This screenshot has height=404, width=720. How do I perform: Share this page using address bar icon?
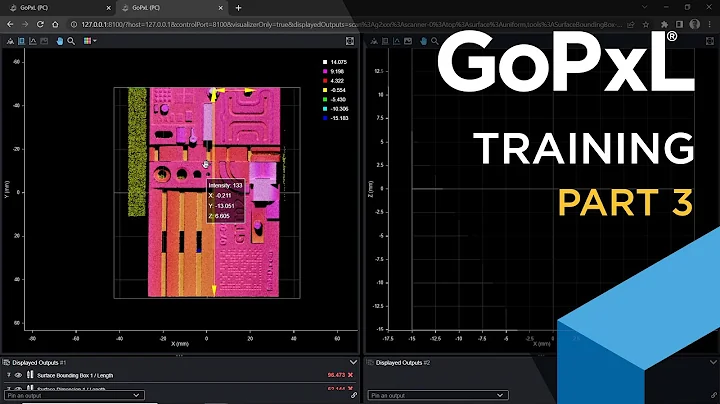coord(631,24)
